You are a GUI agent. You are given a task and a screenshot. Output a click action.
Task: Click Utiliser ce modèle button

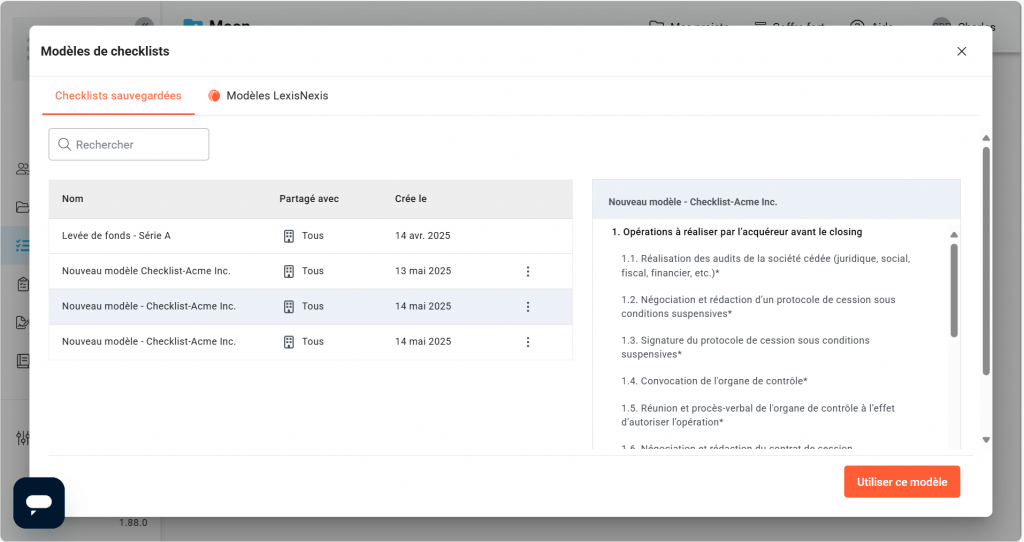[x=901, y=482]
